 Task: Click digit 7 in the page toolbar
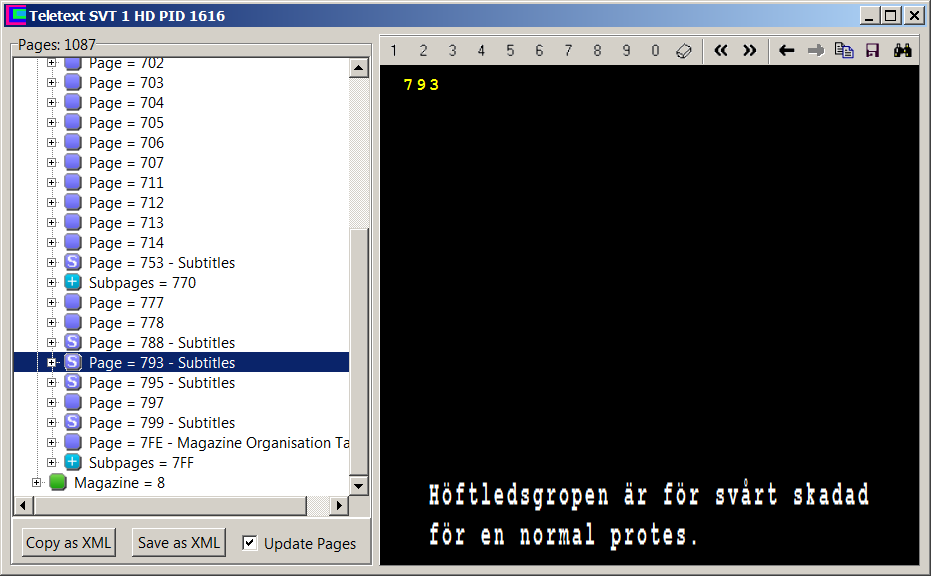tap(568, 50)
